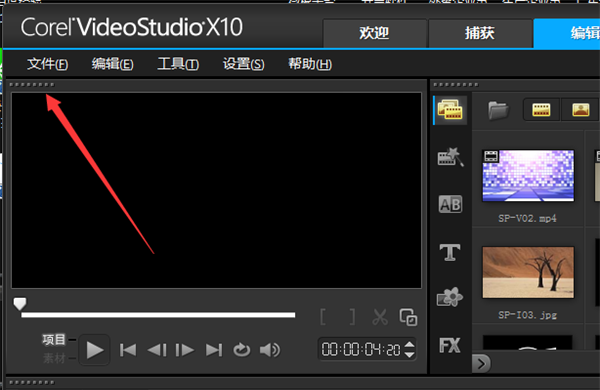Open the 帮助(H) menu

(x=310, y=64)
